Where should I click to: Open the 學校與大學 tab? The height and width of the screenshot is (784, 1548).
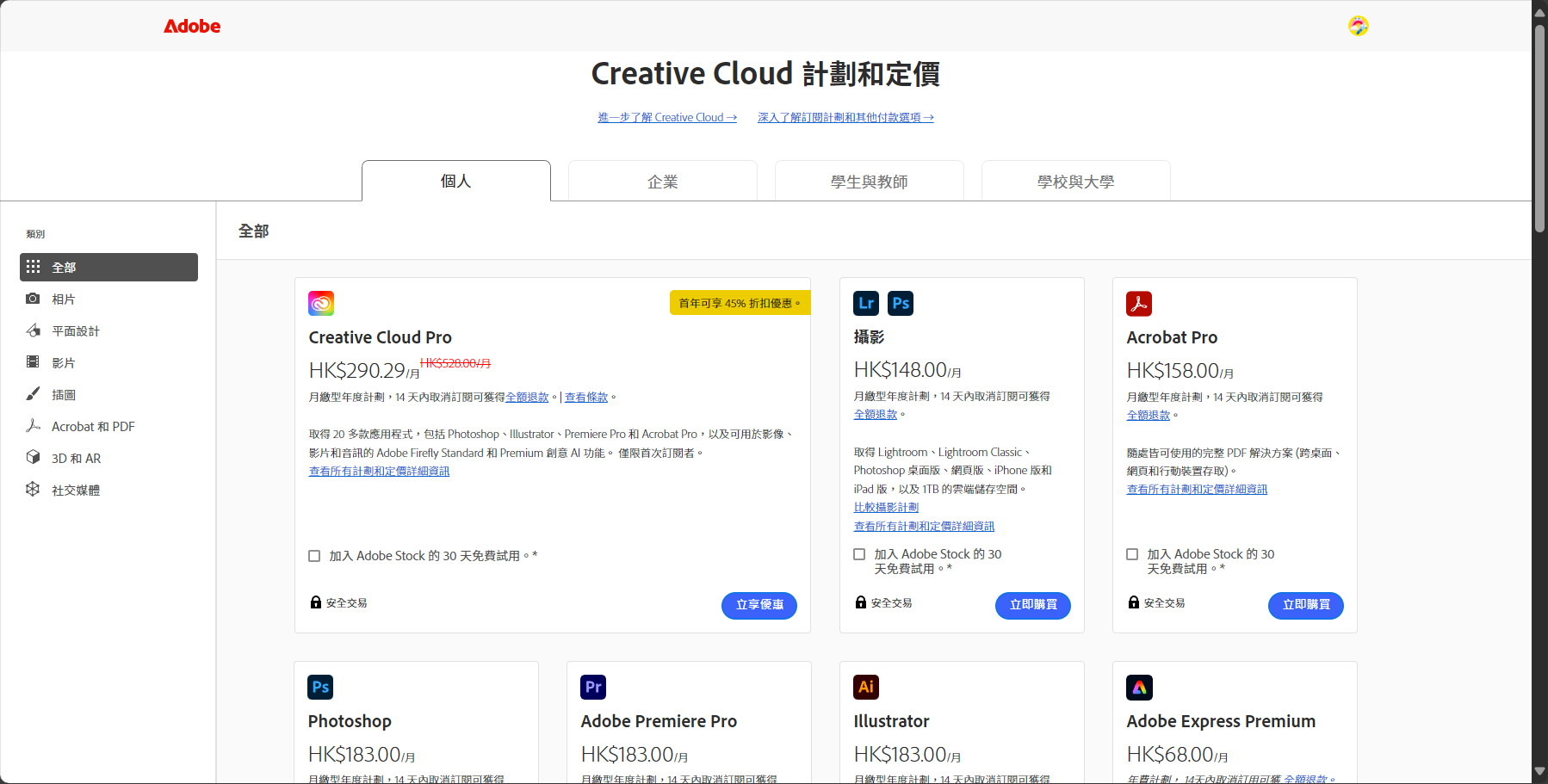1076,181
